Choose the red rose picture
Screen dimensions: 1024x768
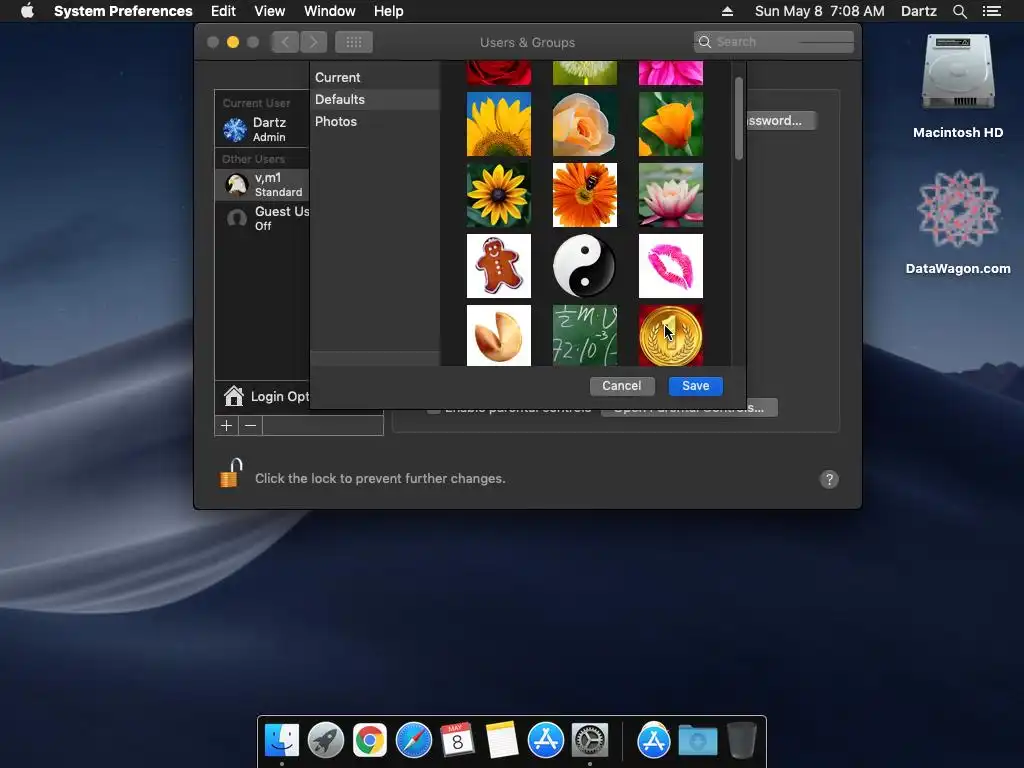(498, 73)
